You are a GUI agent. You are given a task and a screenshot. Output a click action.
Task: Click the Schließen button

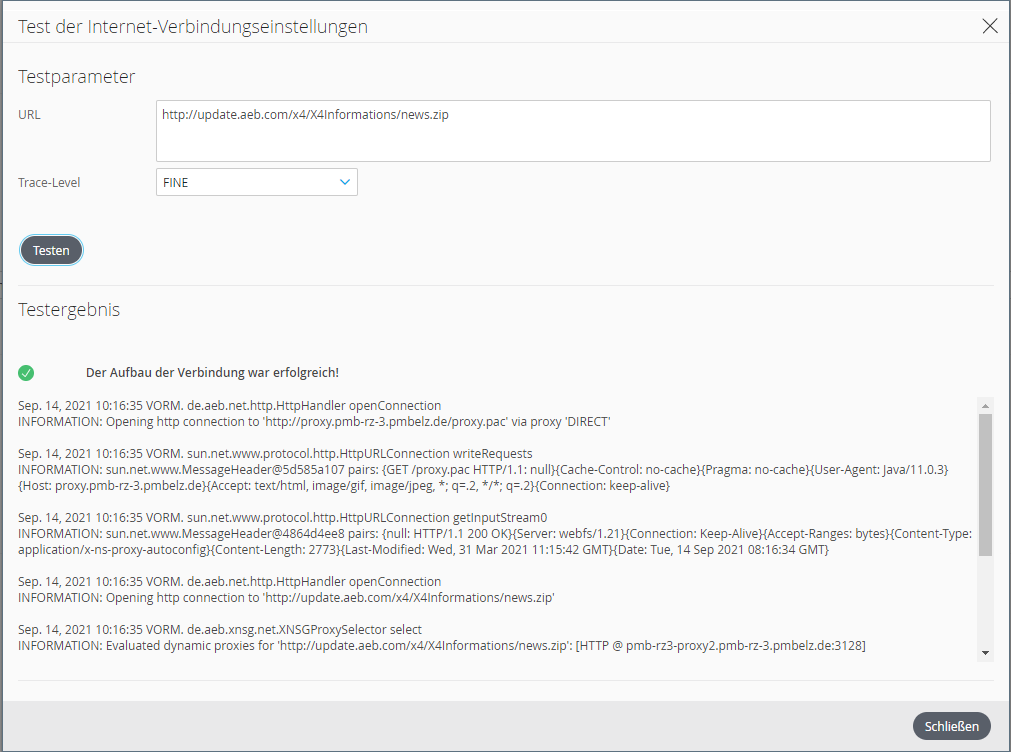click(951, 726)
